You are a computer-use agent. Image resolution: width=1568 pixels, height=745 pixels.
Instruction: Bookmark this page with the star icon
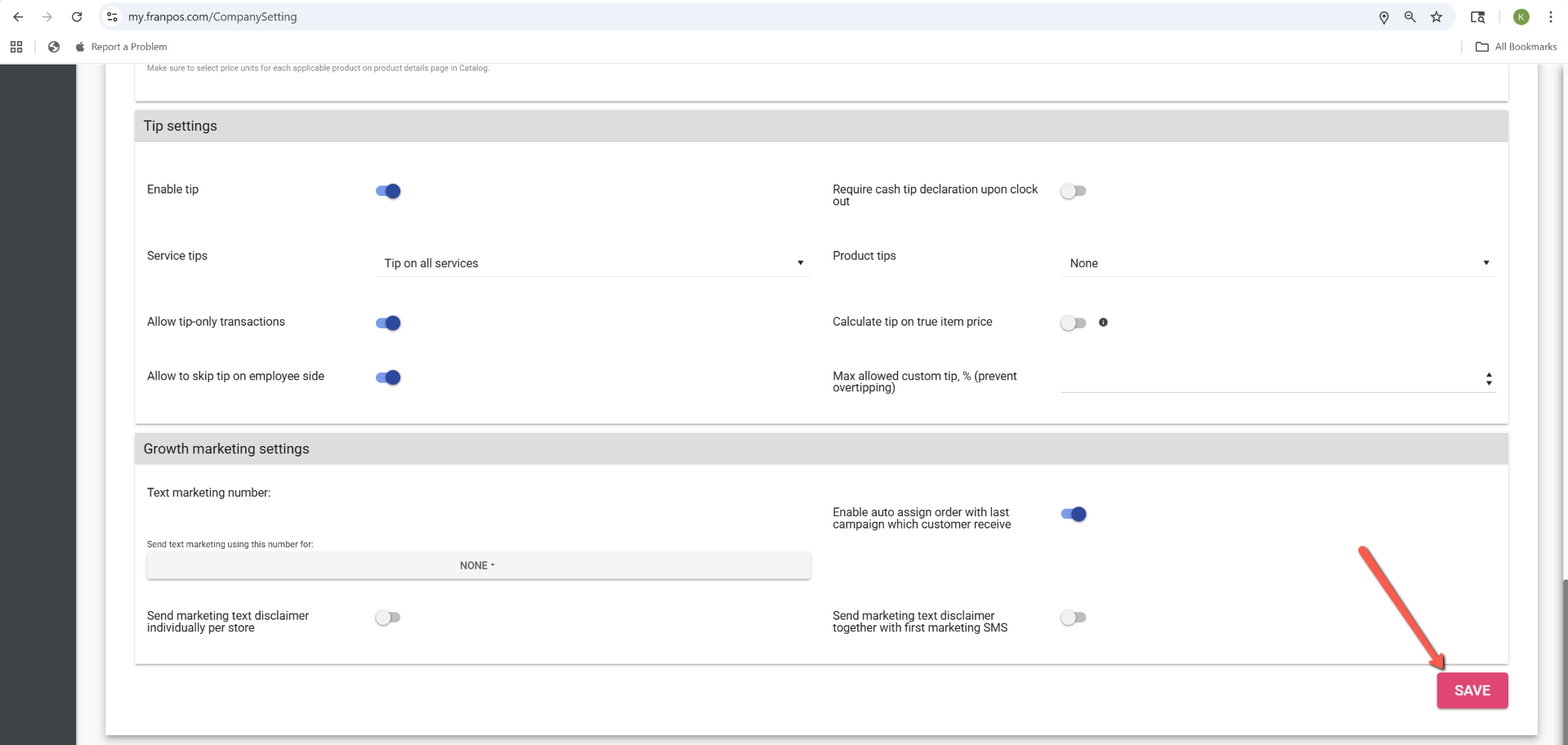1436,17
